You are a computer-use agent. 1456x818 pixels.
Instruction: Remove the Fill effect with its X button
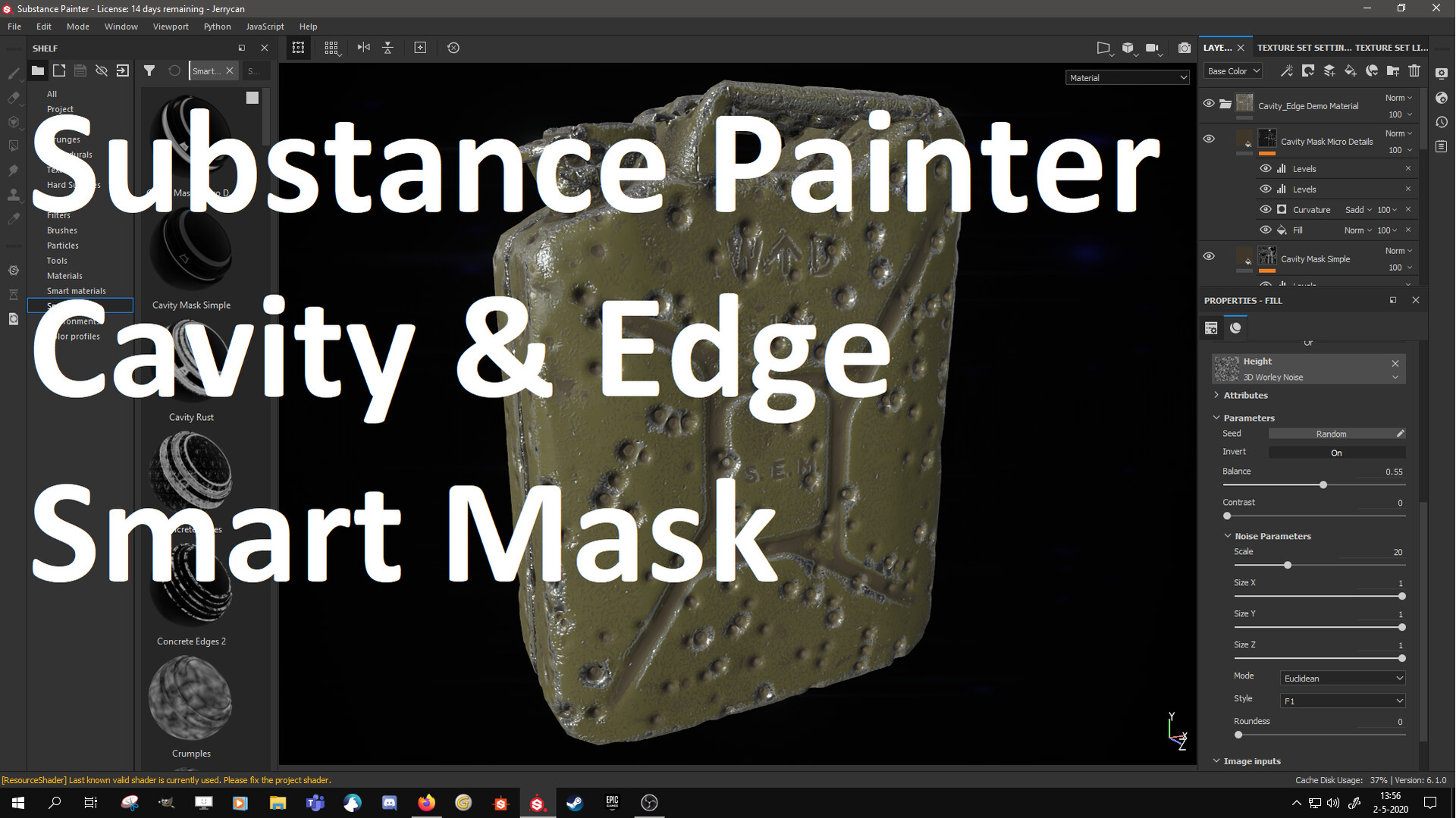pyautogui.click(x=1408, y=230)
